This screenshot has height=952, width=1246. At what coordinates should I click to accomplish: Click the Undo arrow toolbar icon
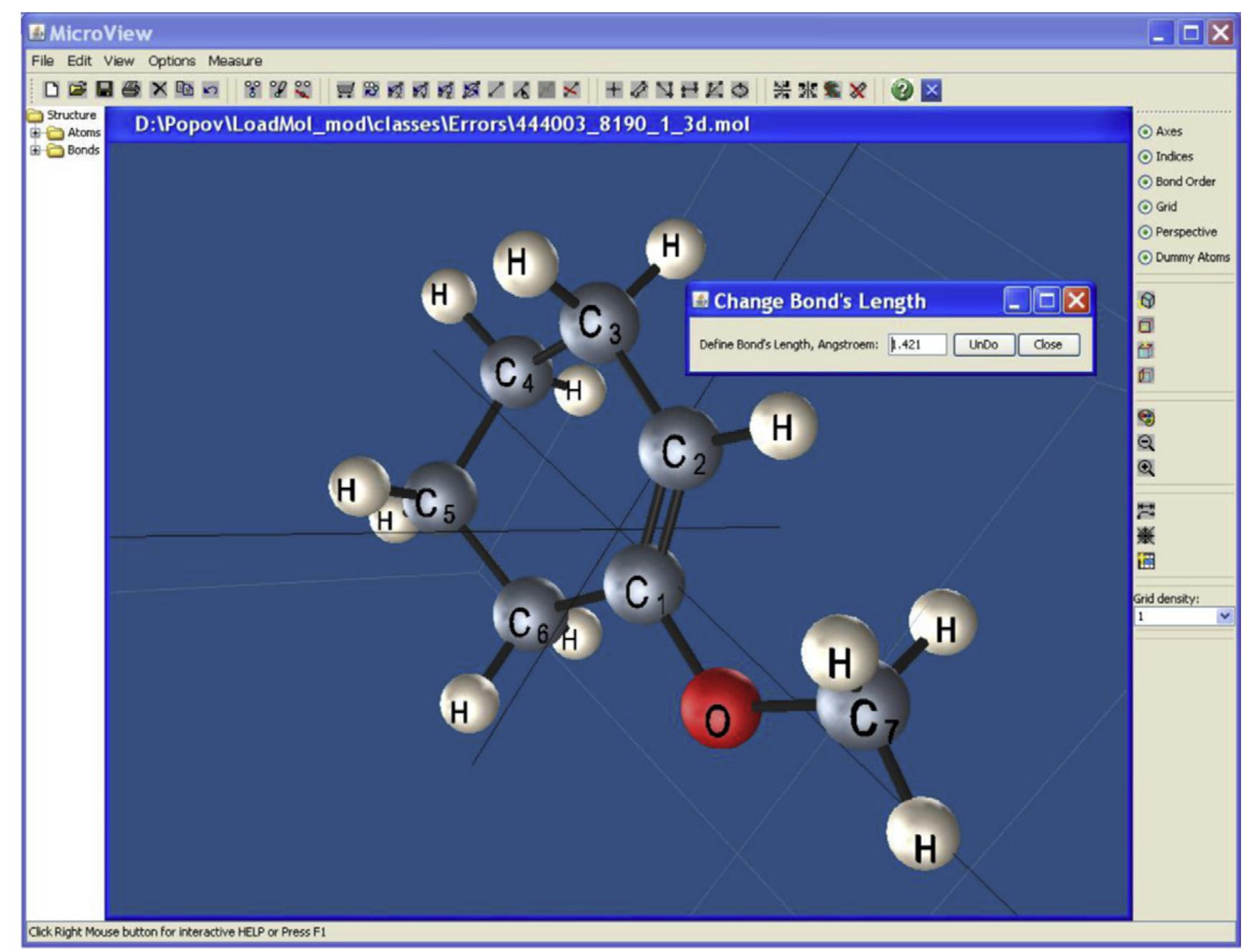210,89
